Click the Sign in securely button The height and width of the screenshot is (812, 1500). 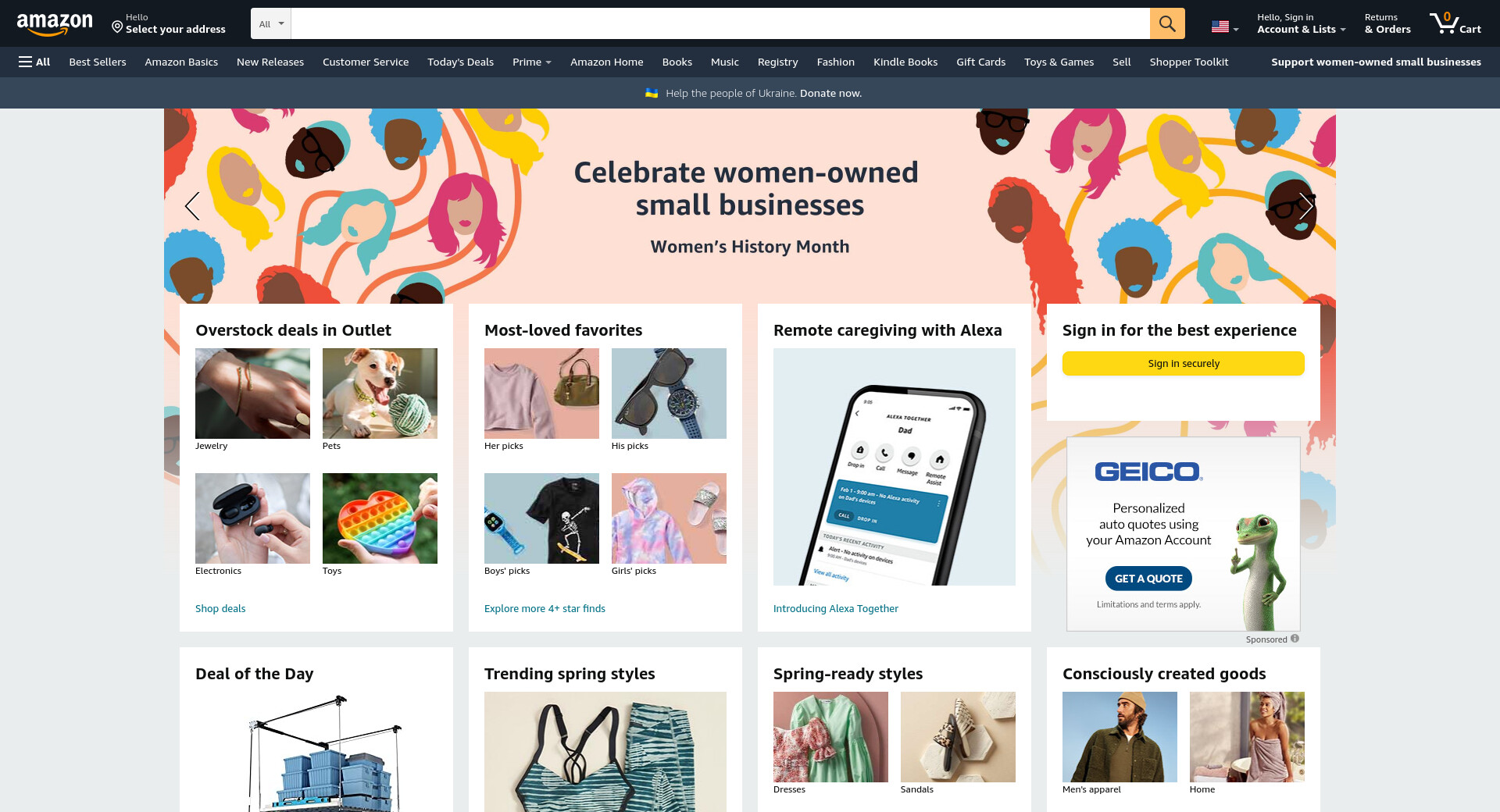click(1183, 363)
